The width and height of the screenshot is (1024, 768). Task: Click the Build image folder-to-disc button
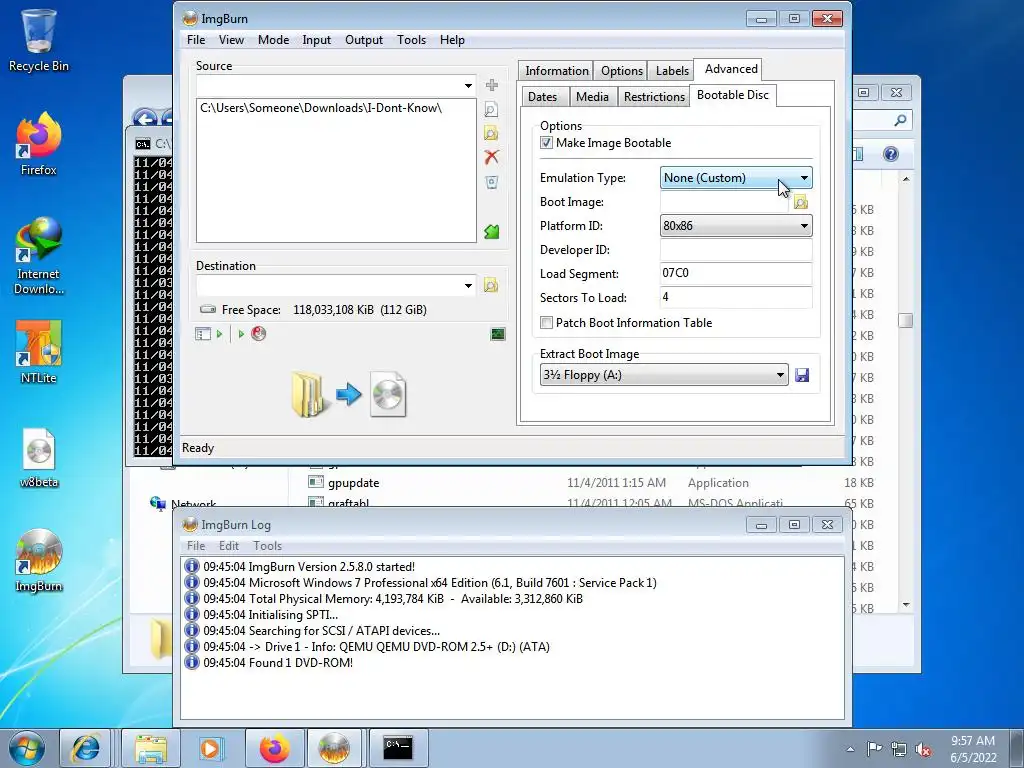pyautogui.click(x=349, y=394)
